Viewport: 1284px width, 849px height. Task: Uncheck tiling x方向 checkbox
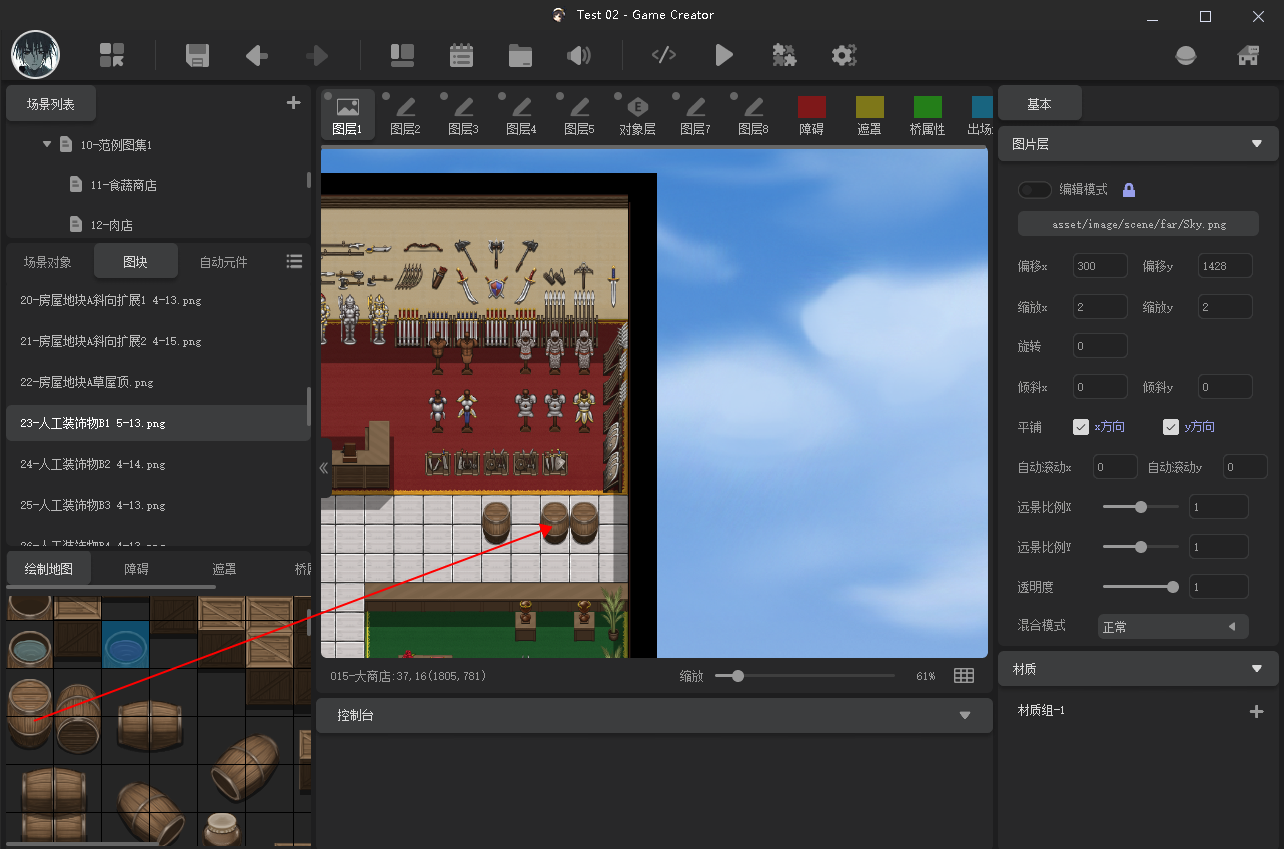[x=1081, y=427]
